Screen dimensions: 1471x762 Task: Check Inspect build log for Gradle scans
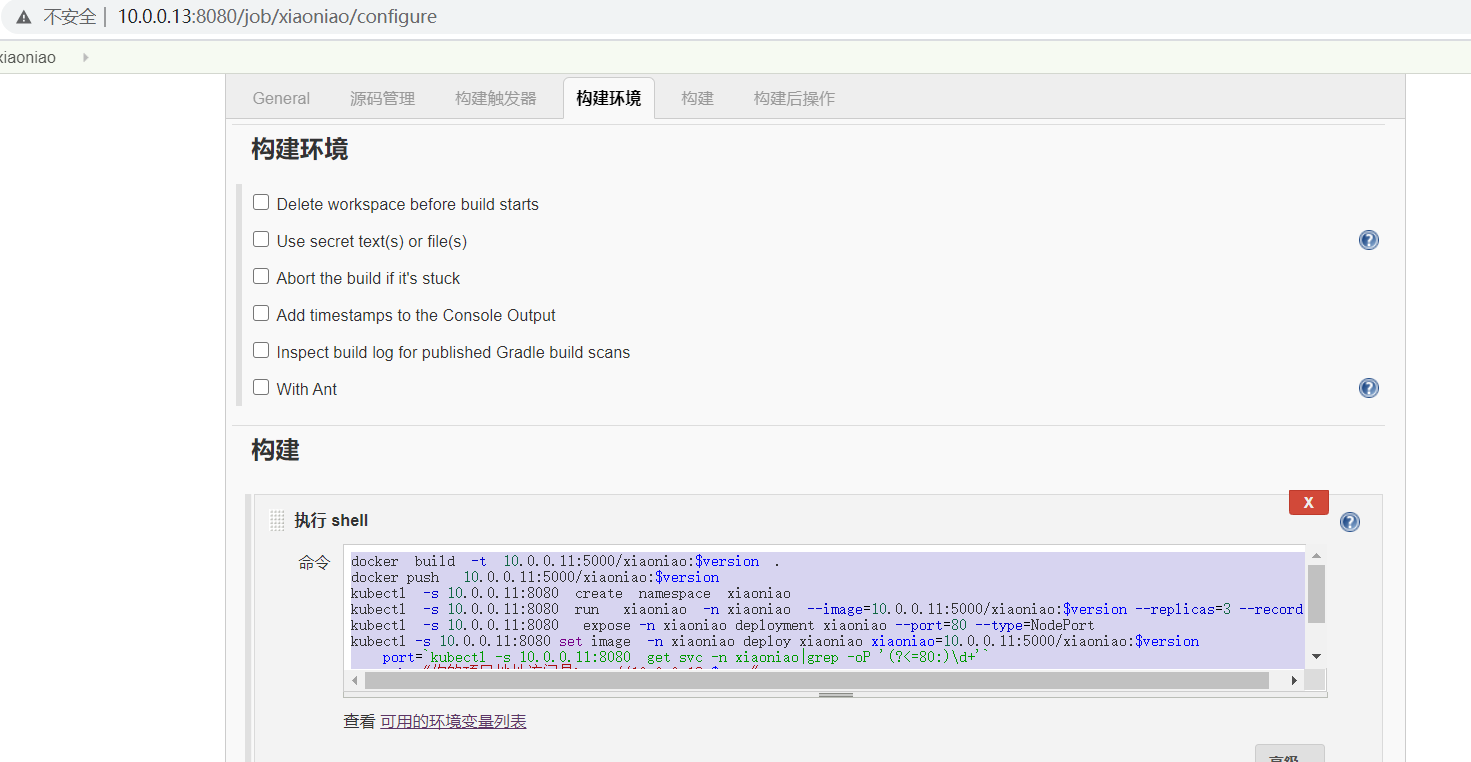click(261, 351)
